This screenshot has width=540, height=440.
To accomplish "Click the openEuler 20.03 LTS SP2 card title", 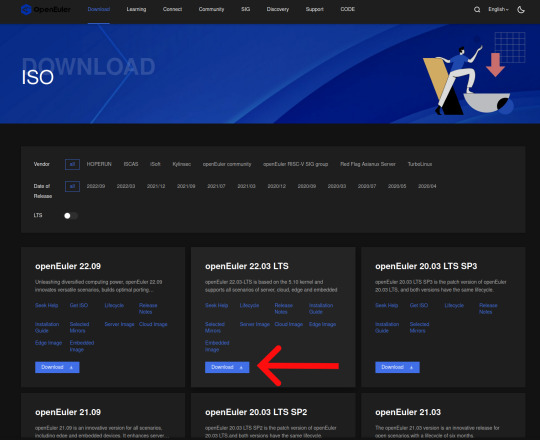I will [256, 412].
